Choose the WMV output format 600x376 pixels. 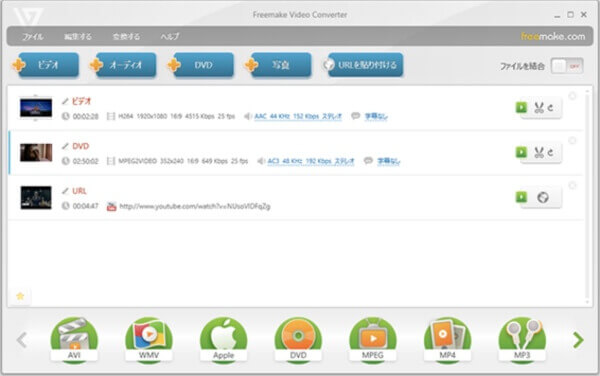pyautogui.click(x=149, y=340)
